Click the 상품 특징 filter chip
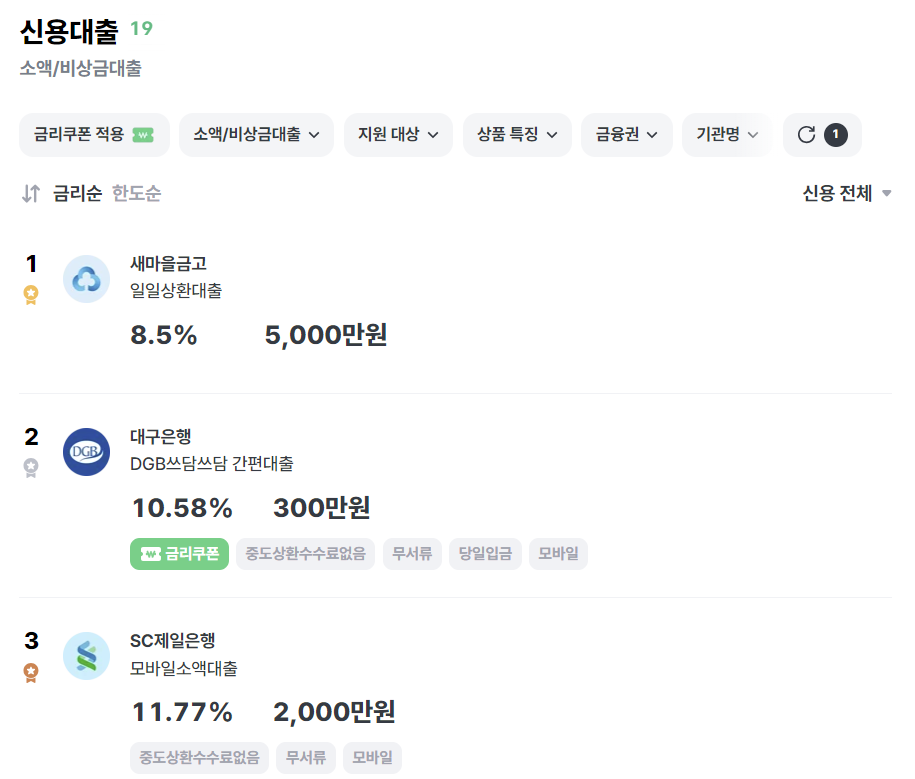 (517, 134)
